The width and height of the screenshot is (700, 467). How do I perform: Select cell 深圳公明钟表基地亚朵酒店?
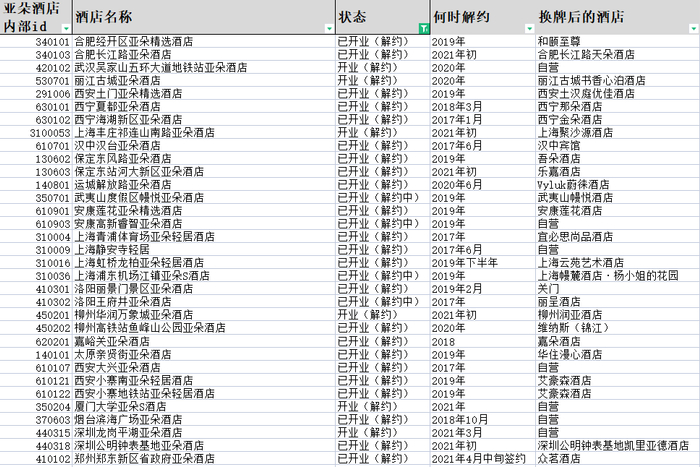(x=204, y=445)
